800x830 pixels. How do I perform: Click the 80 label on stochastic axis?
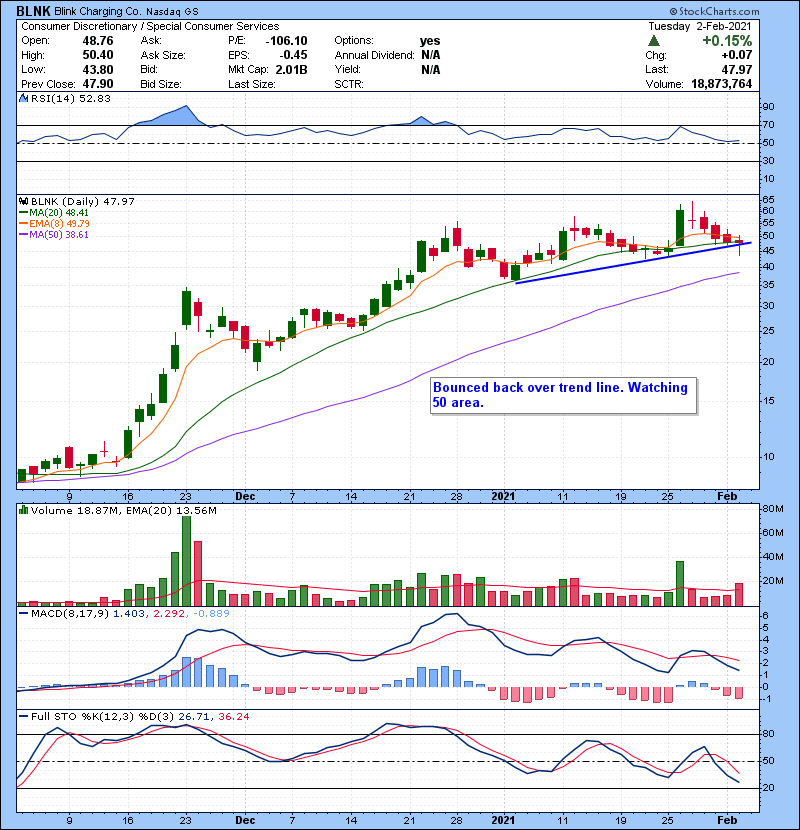coord(768,734)
